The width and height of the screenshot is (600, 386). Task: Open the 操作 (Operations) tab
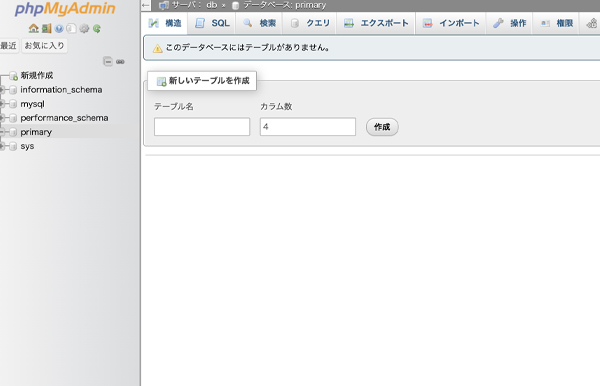tap(509, 23)
